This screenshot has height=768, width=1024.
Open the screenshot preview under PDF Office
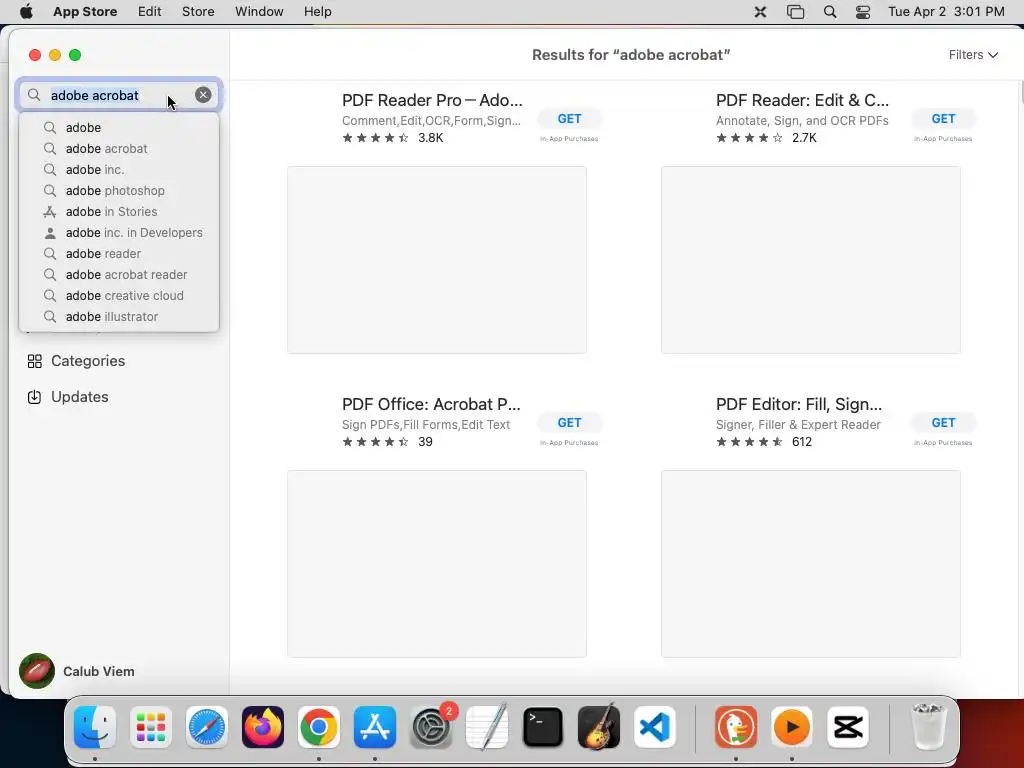click(x=437, y=564)
